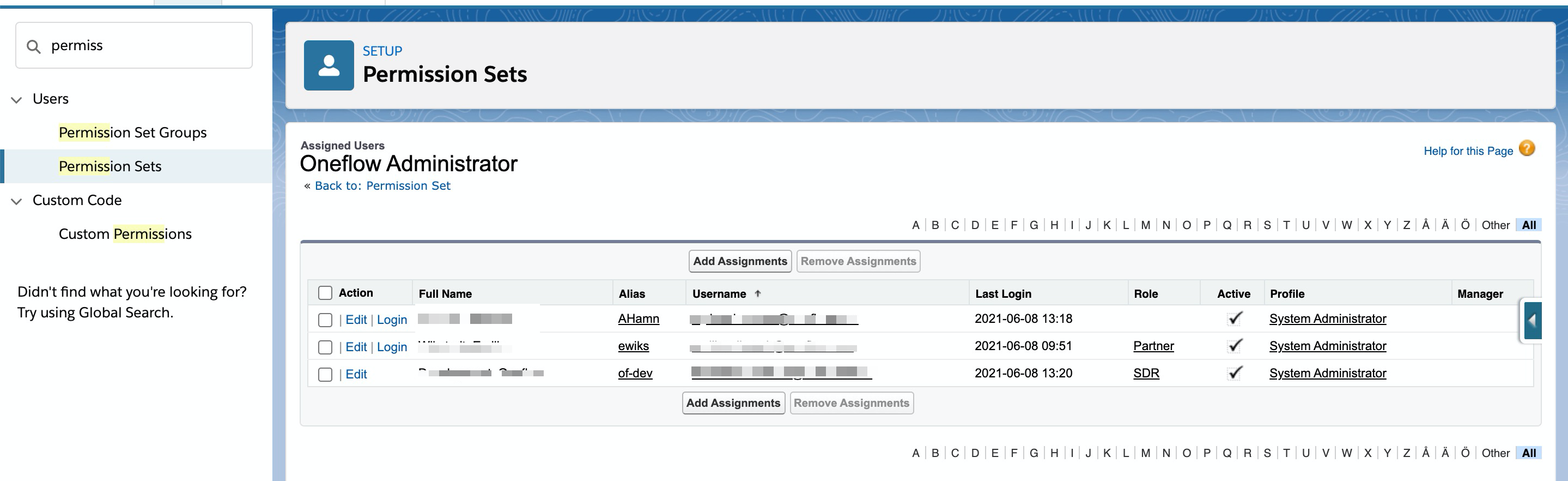Check the AHamn user row checkbox
Viewport: 1568px width, 481px height.
coord(325,320)
